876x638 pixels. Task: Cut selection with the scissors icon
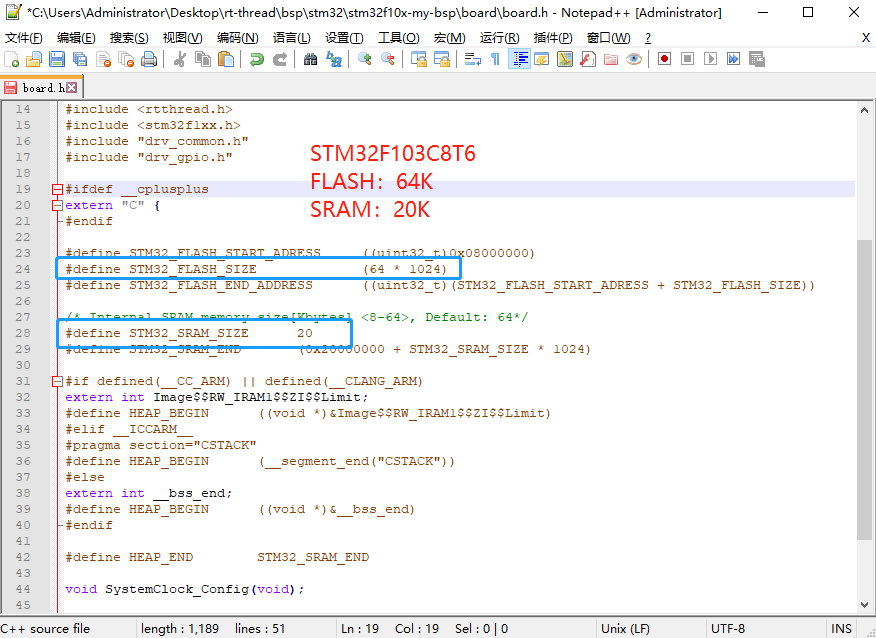pos(179,59)
